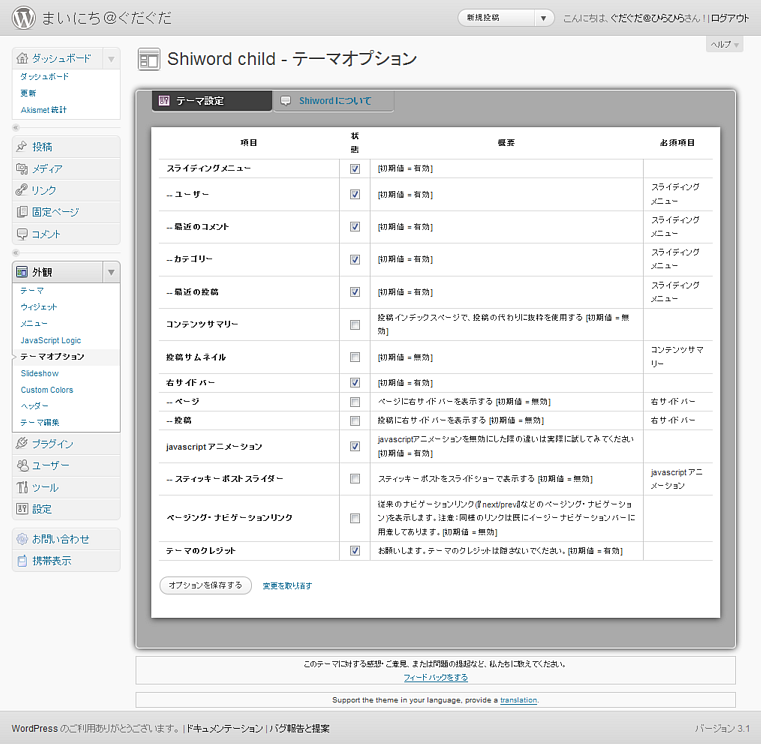This screenshot has width=761, height=744.
Task: Click the translation link
Action: (518, 700)
